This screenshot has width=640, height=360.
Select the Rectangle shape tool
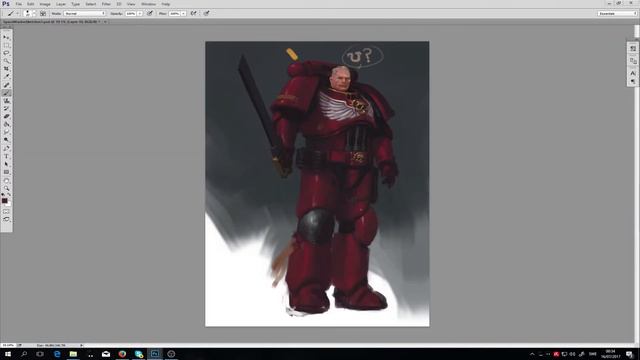(6, 172)
